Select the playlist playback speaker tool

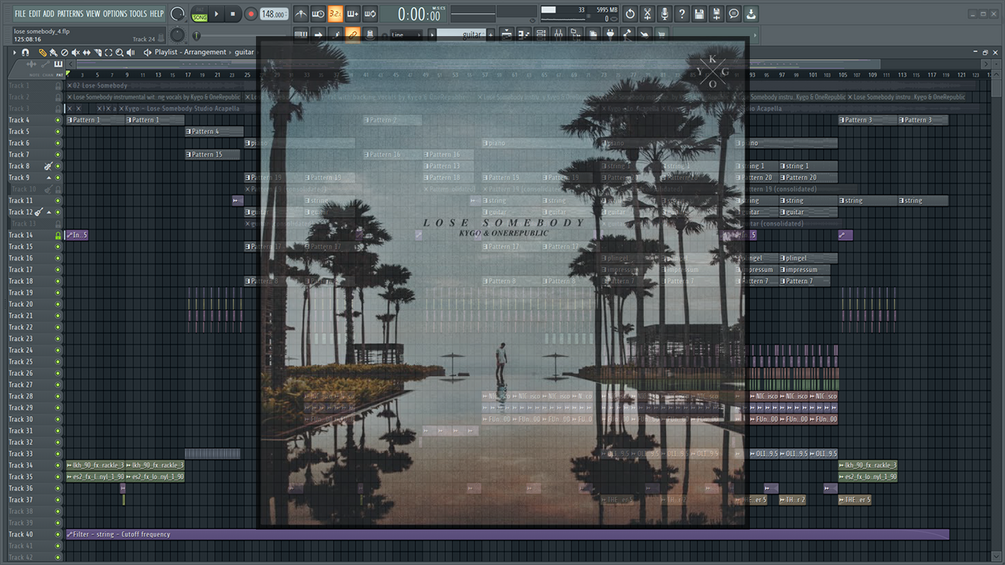tap(130, 53)
